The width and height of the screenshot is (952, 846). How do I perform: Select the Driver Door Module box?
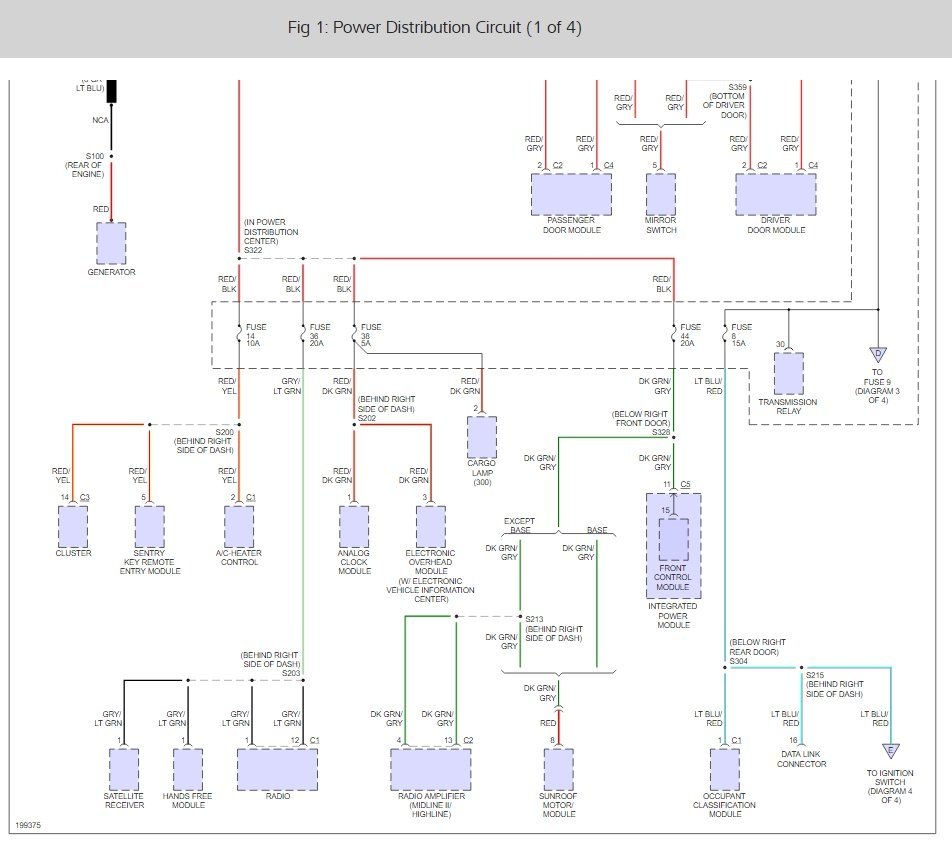(776, 194)
